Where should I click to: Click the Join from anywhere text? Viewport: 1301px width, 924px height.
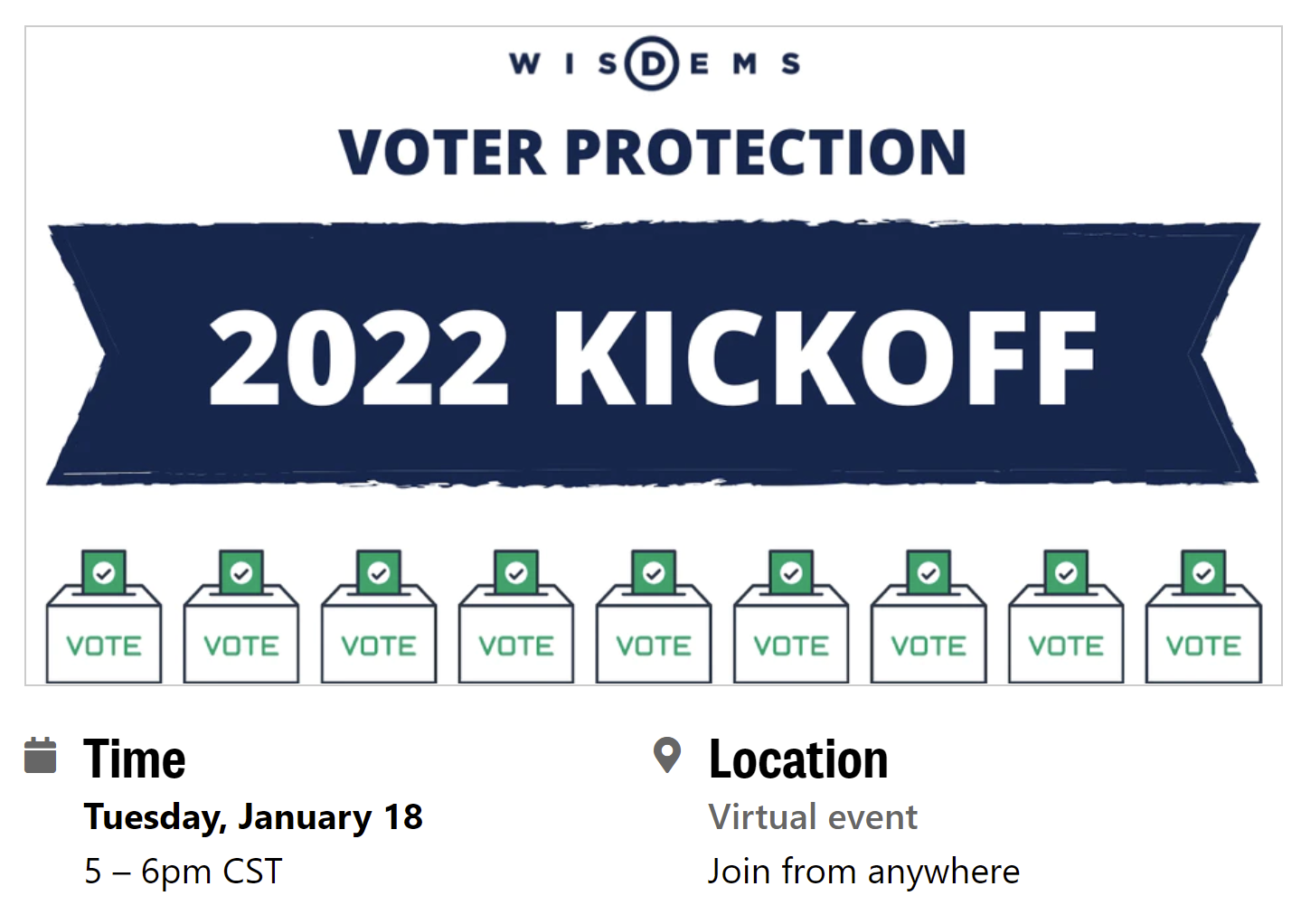(x=863, y=872)
